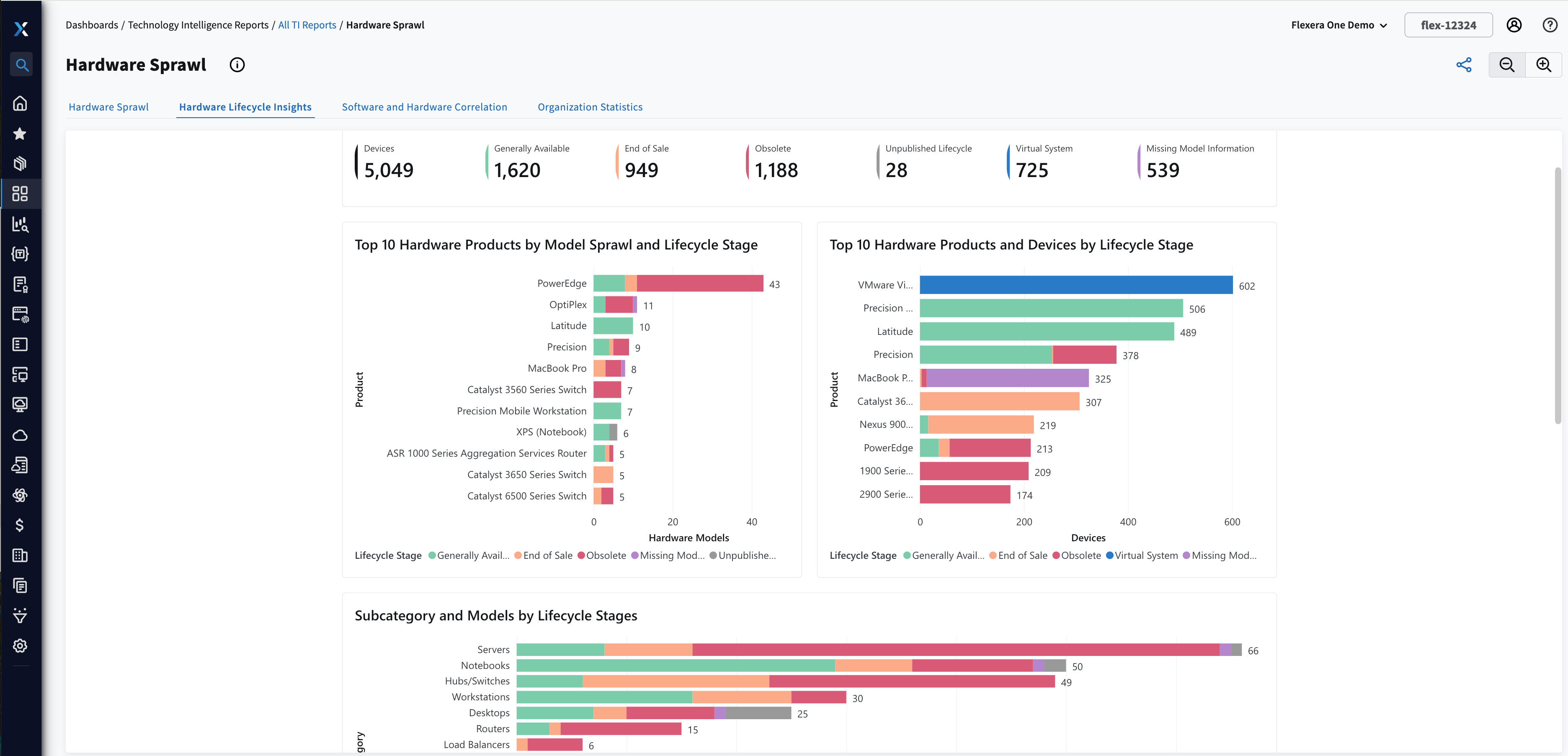Click Dashboards breadcrumb text
Image resolution: width=1568 pixels, height=756 pixels.
pos(92,25)
